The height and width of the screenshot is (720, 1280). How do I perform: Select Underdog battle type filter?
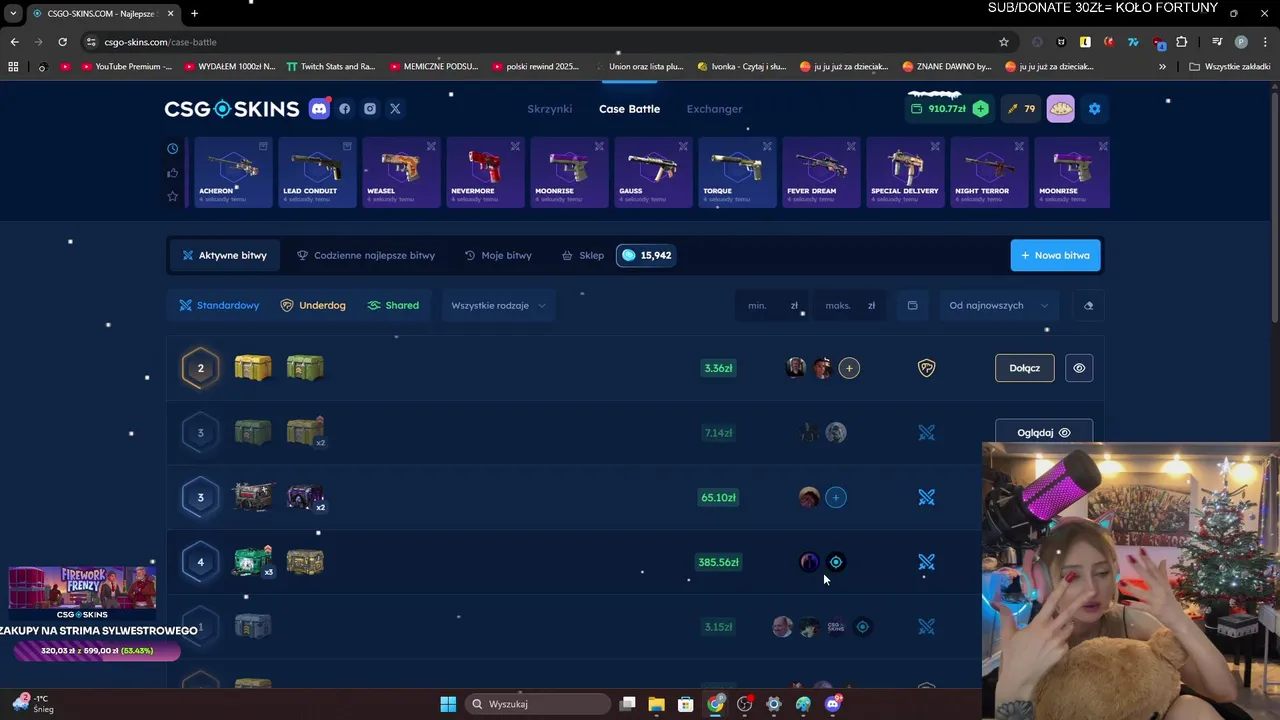313,305
